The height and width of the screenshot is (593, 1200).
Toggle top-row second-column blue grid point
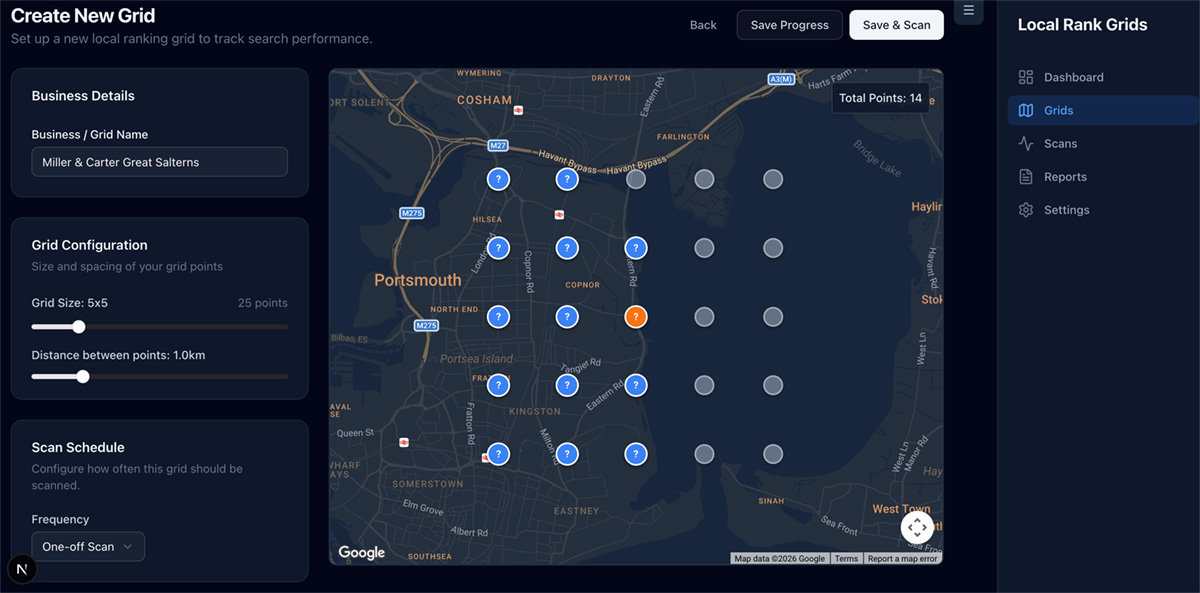[x=567, y=180]
